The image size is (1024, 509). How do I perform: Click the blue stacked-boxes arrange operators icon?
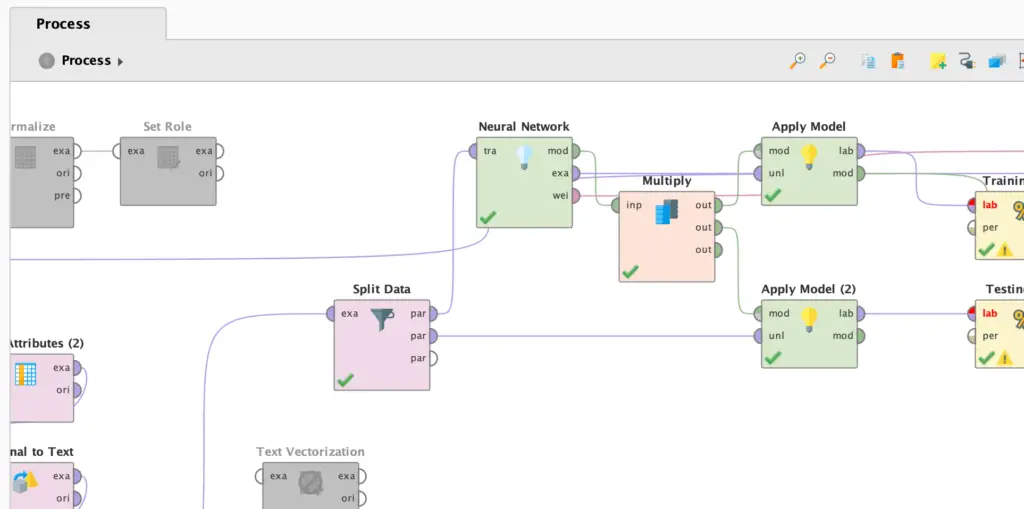997,61
